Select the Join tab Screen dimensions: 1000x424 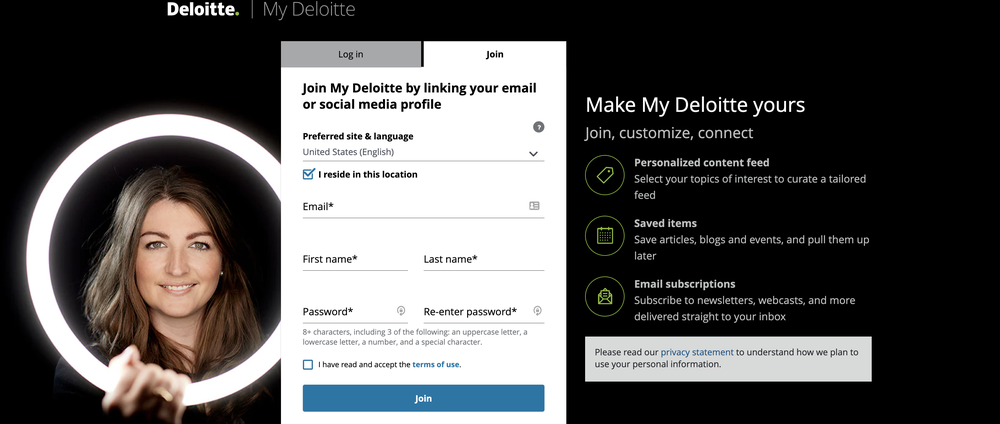pos(495,54)
